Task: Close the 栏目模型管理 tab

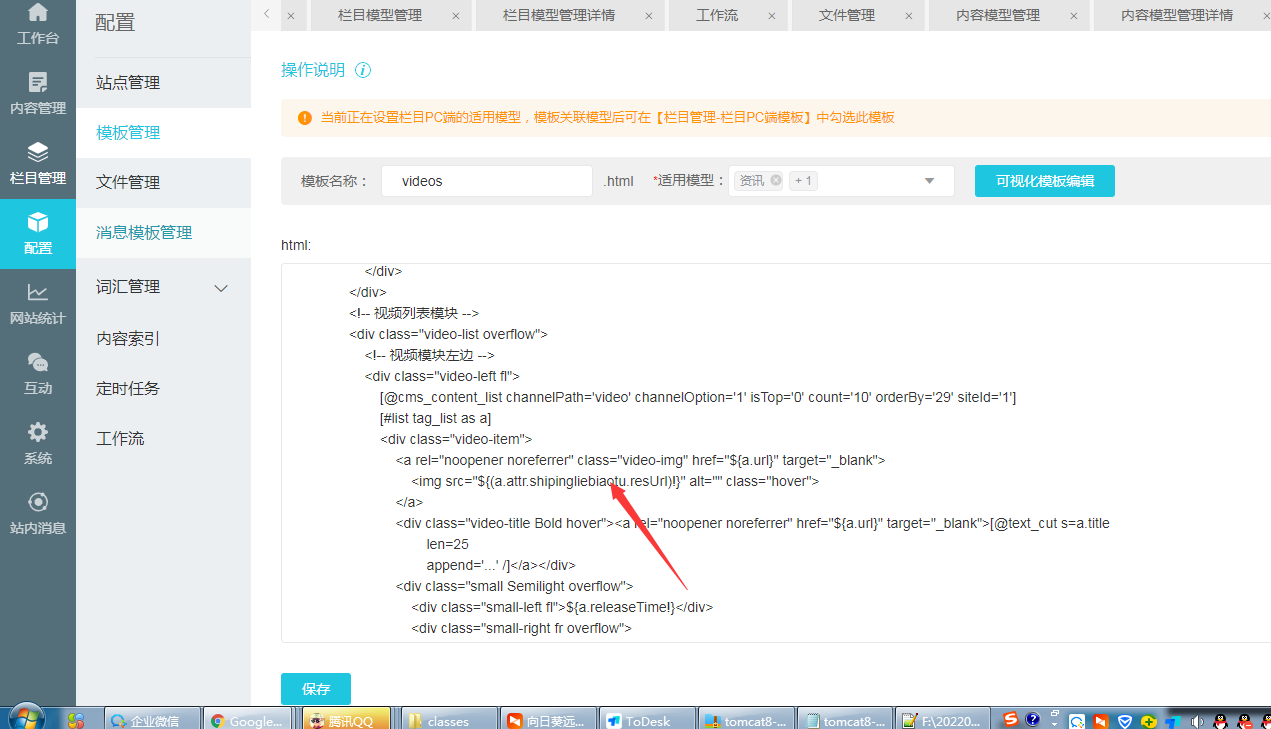Action: click(456, 16)
